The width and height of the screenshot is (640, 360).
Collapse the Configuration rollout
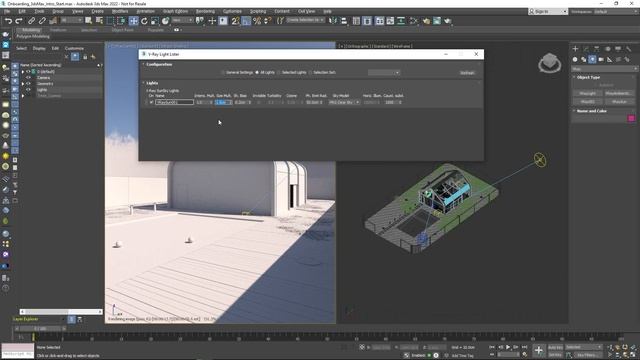(x=144, y=64)
